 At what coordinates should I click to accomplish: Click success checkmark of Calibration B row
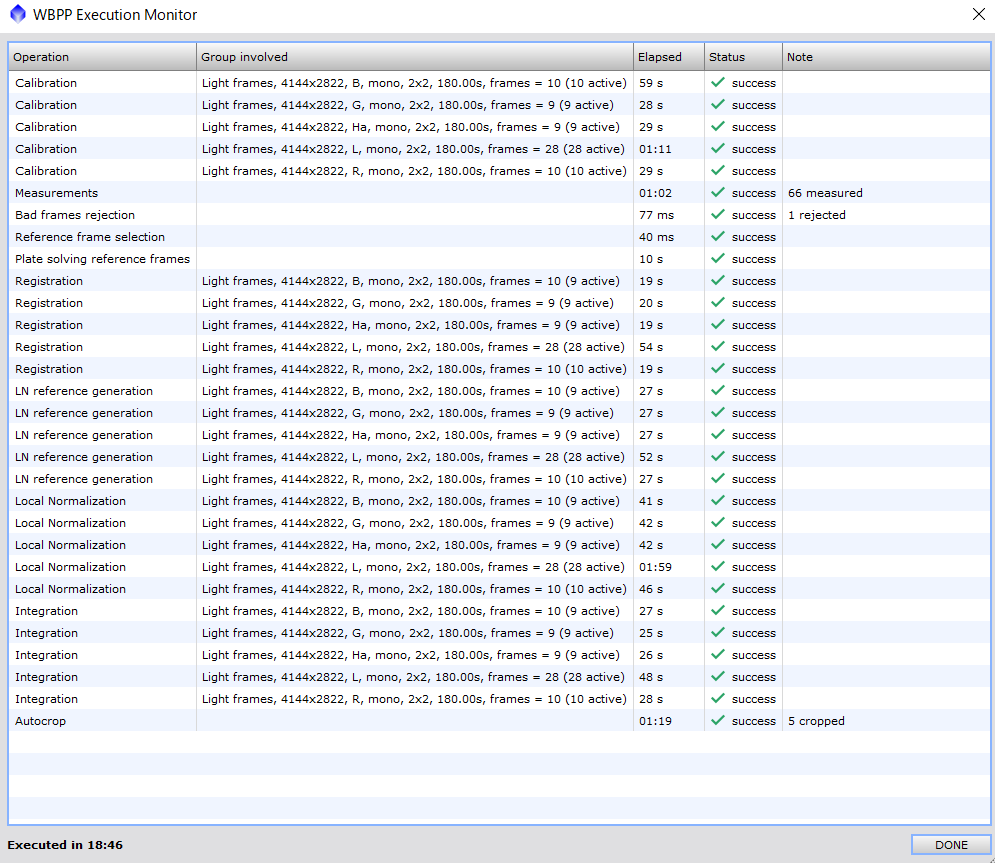tap(718, 82)
